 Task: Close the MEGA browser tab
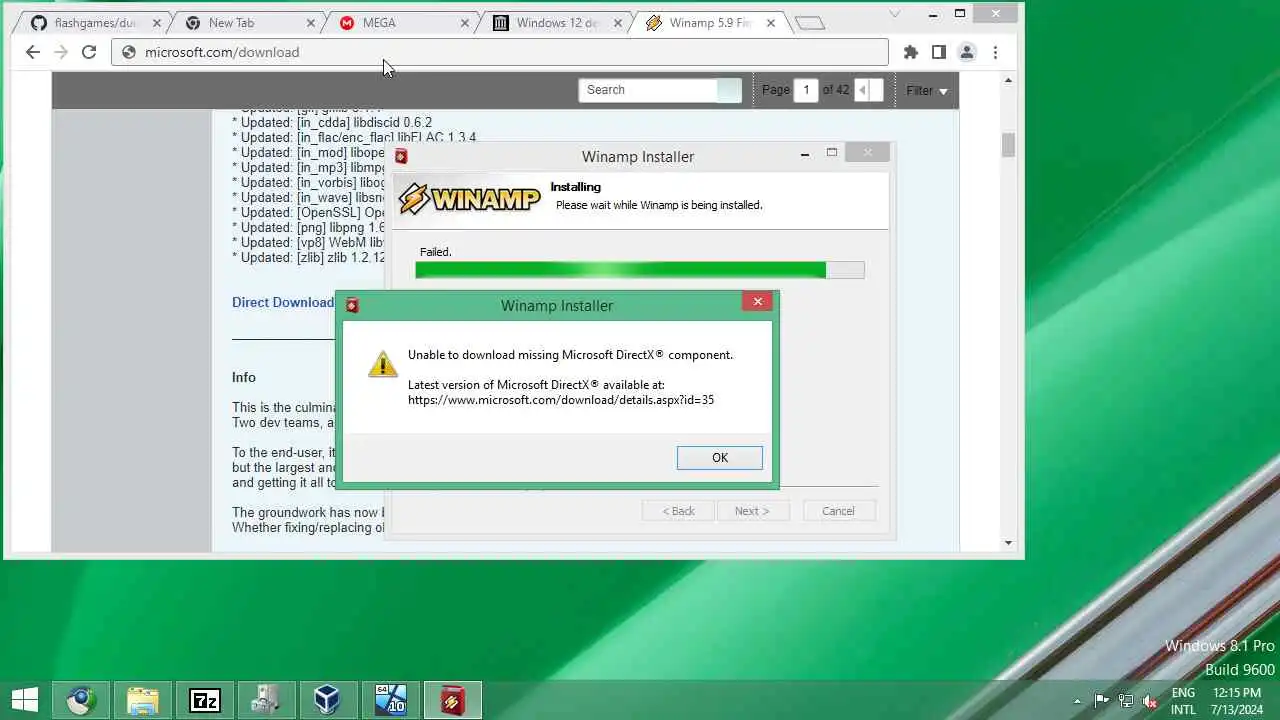pos(465,23)
